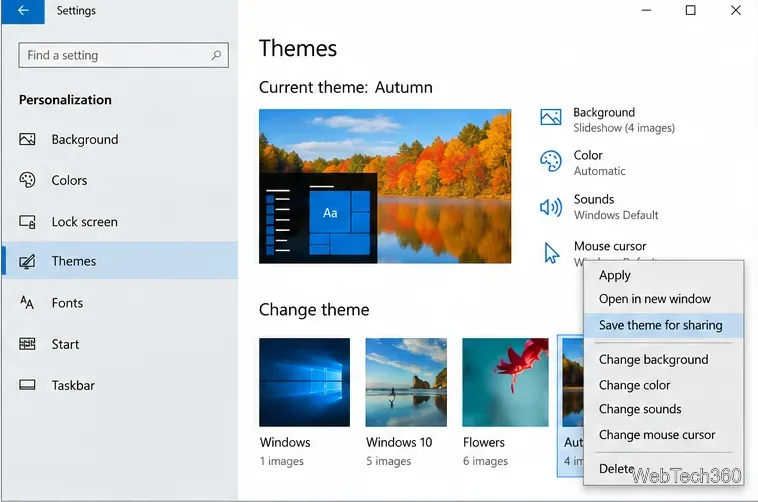Open Fonts settings page
The image size is (758, 502).
click(x=119, y=303)
